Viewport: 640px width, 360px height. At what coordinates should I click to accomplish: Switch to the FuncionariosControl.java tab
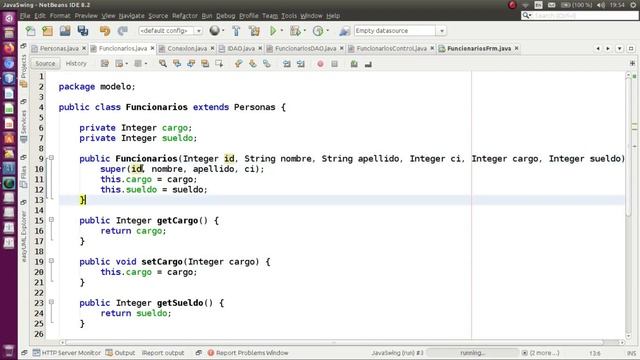(391, 49)
